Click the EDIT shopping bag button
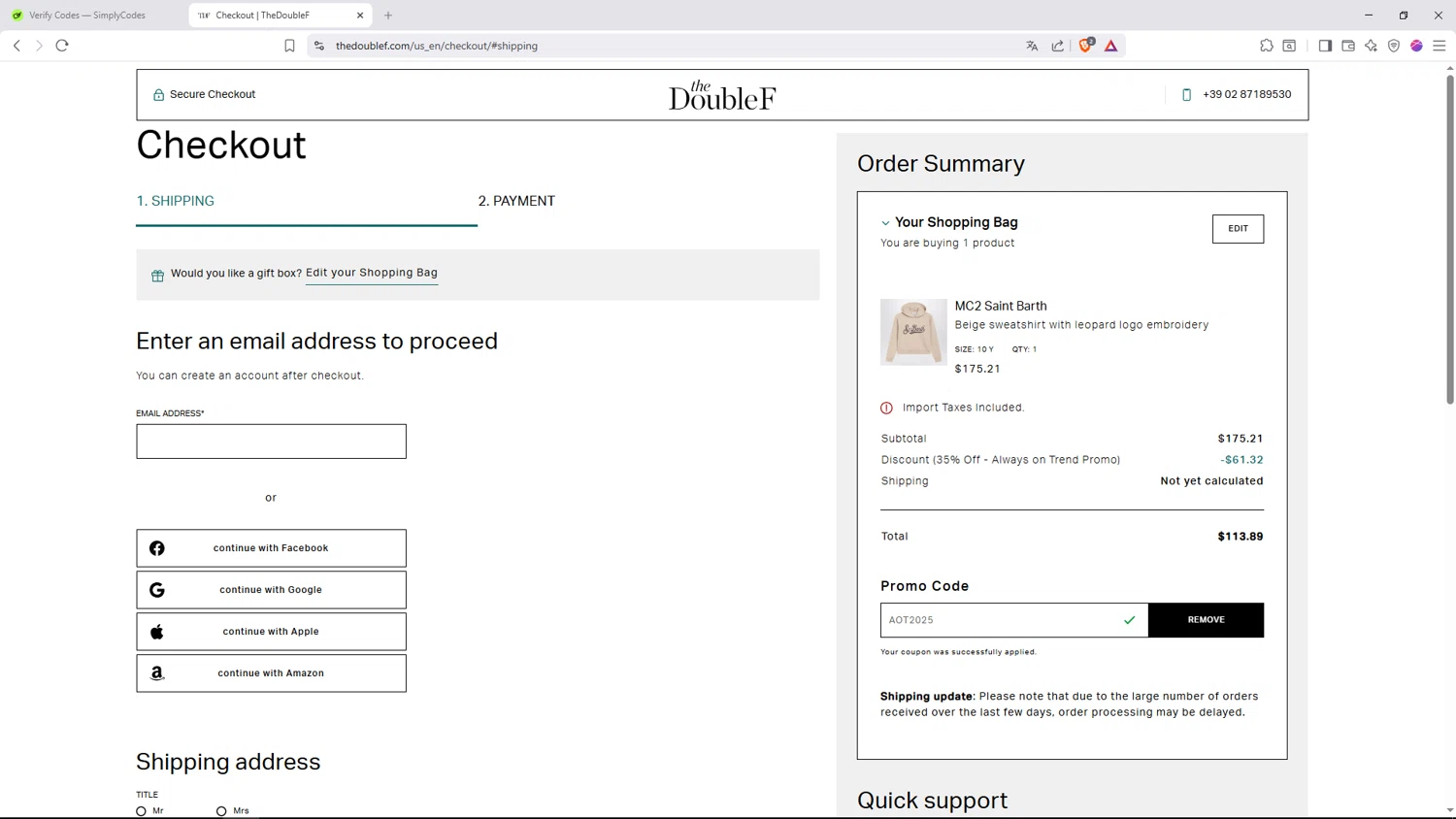 coord(1238,229)
